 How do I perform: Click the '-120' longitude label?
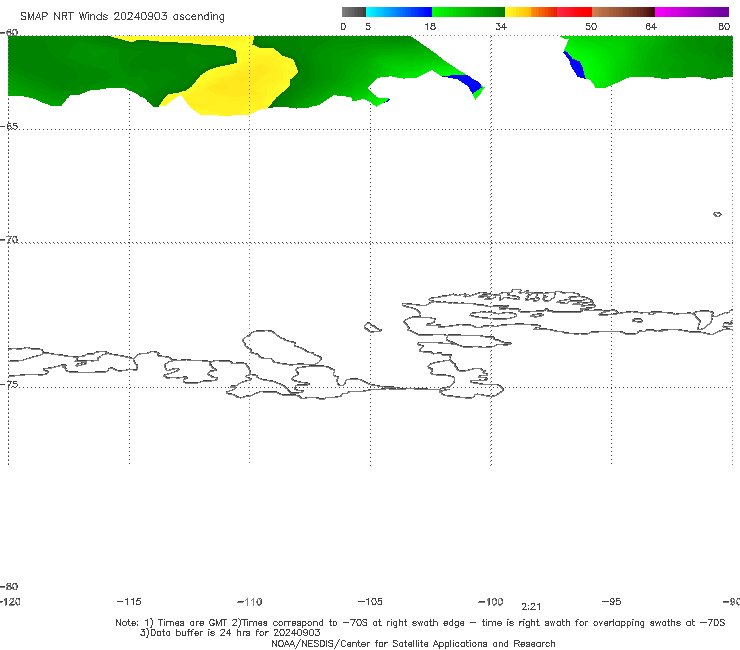pyautogui.click(x=10, y=602)
